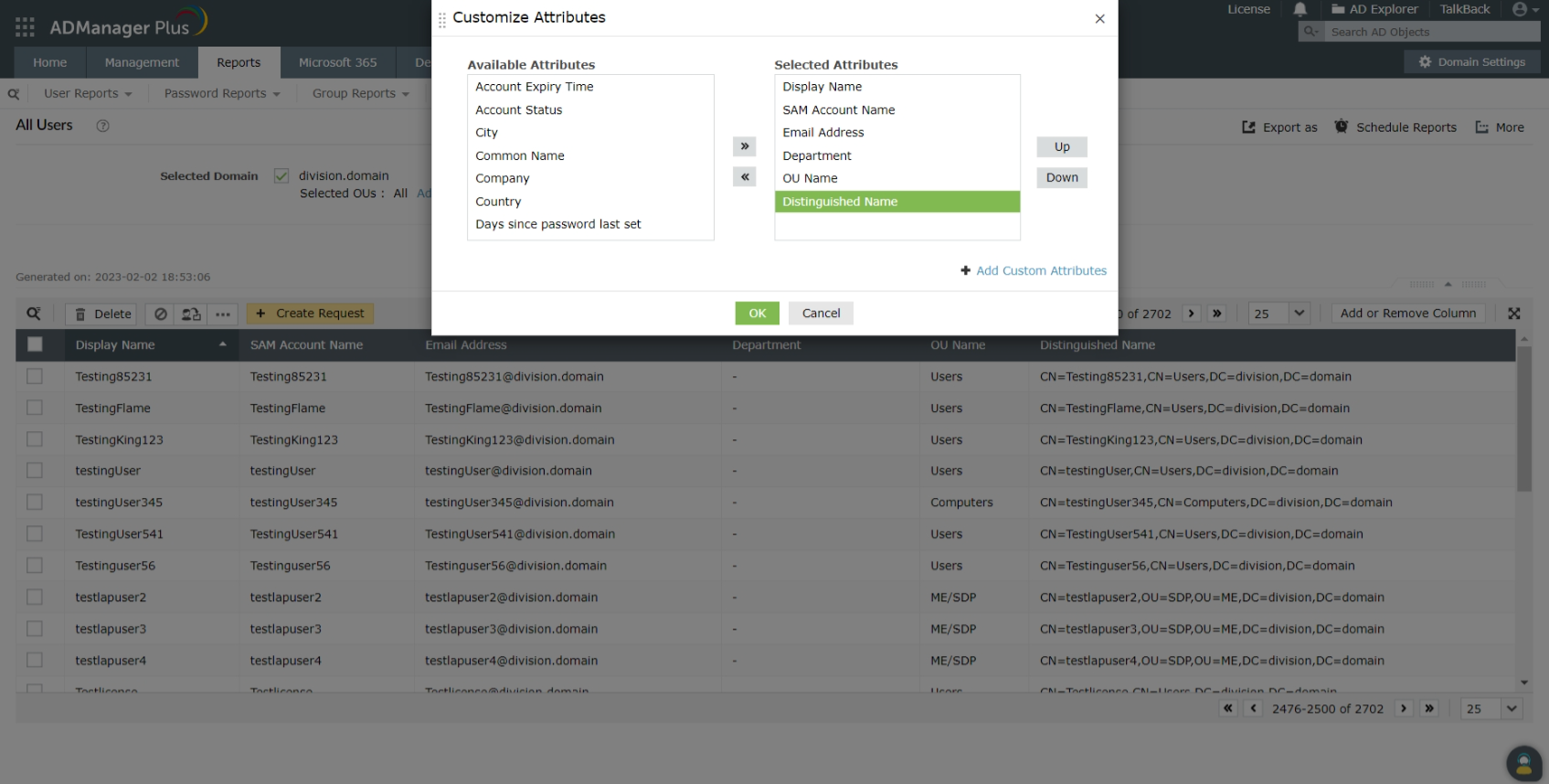Screen dimensions: 1549x784
Task: Open the bottom rows-per-page dropdown
Action: click(1492, 708)
